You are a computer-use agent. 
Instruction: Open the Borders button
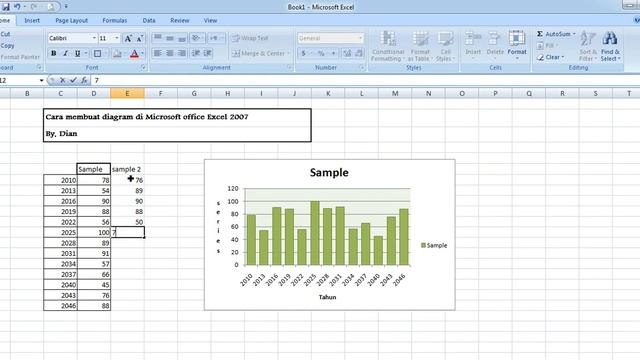[97, 53]
